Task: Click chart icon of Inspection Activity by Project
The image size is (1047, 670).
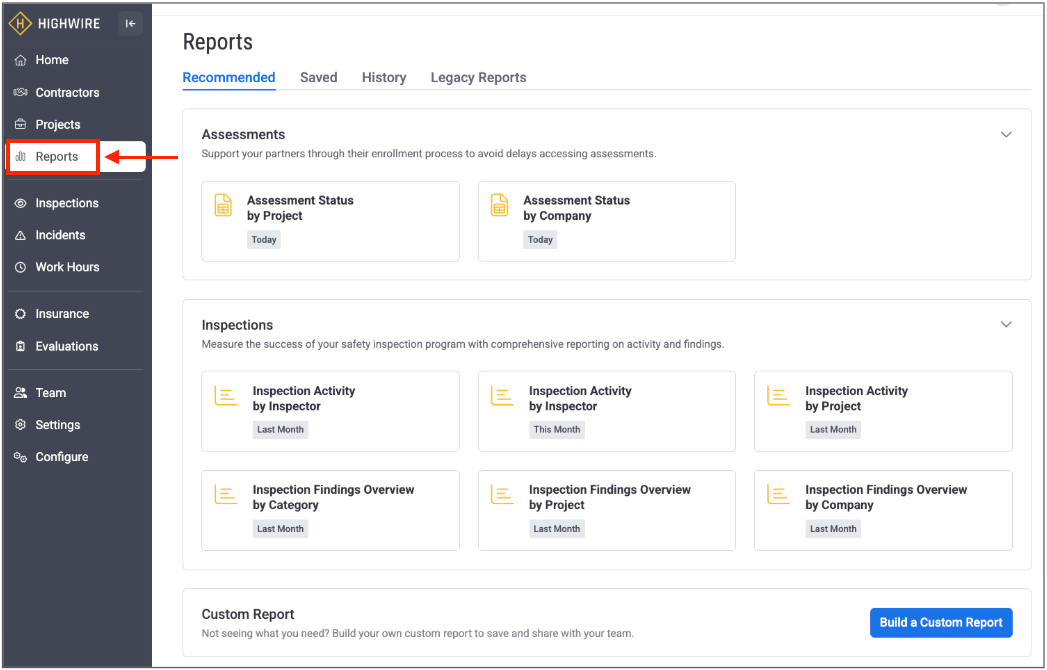Action: coord(778,395)
